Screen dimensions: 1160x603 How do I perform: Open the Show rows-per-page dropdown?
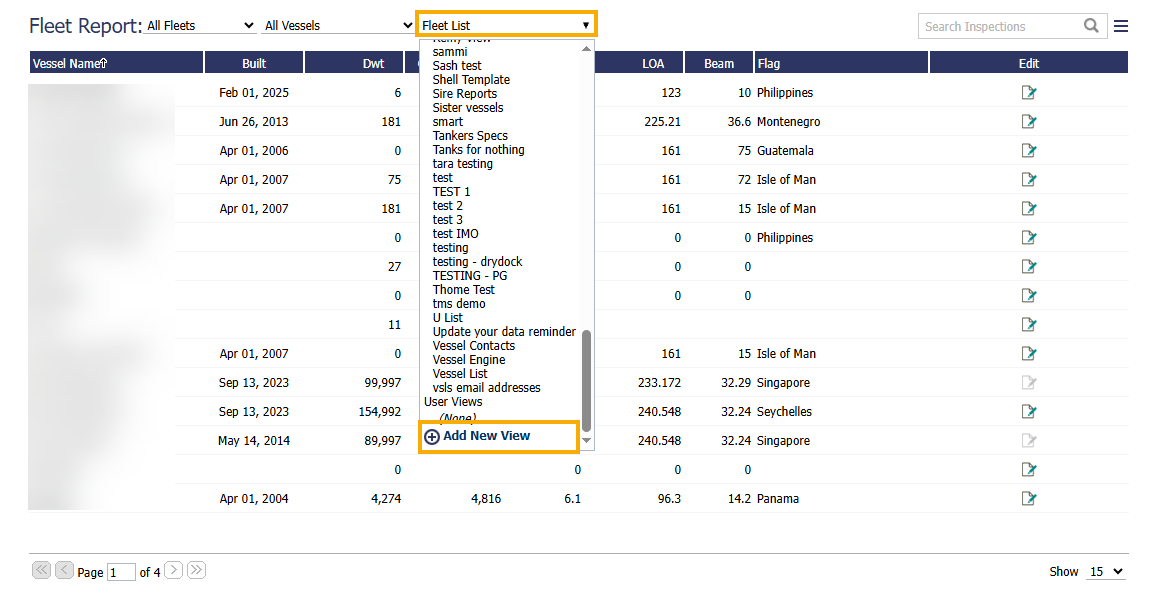pos(1106,572)
